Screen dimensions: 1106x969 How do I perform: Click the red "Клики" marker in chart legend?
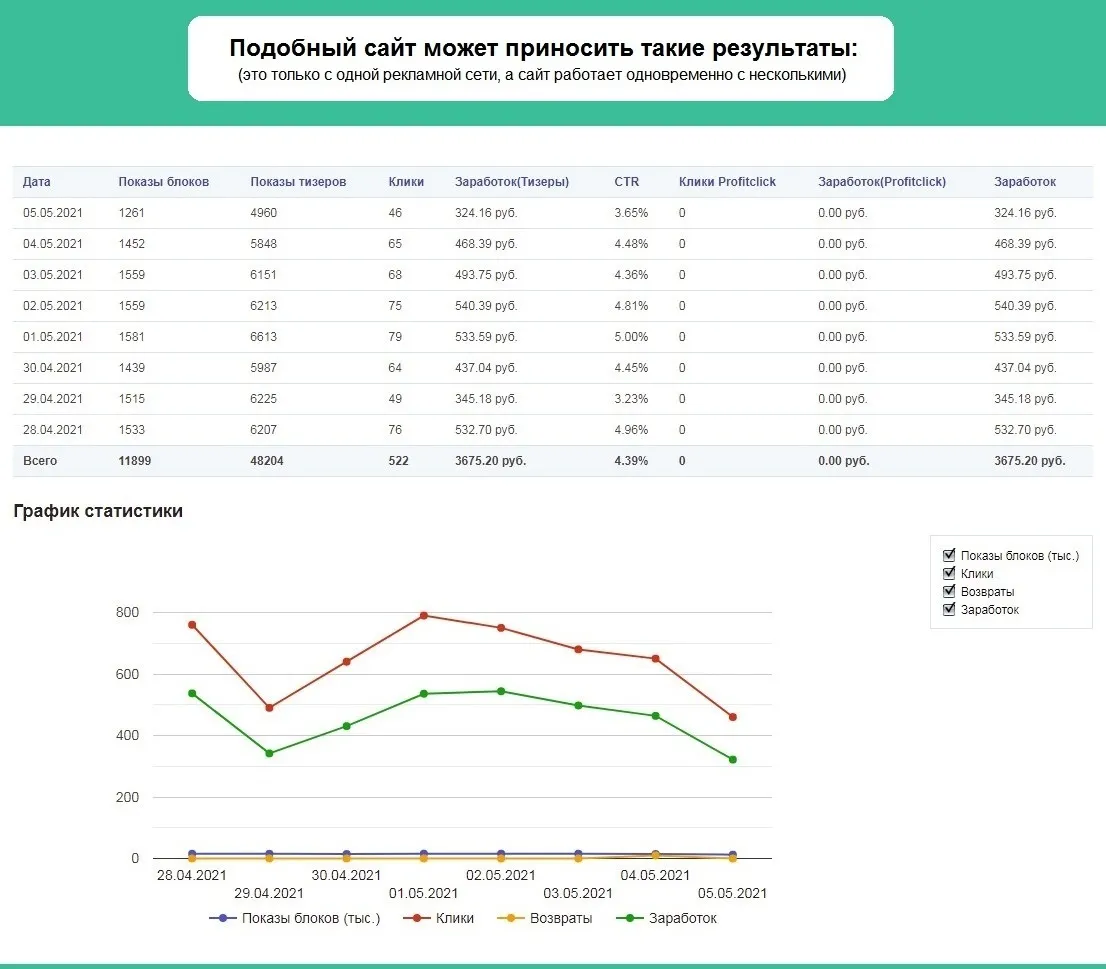click(418, 918)
